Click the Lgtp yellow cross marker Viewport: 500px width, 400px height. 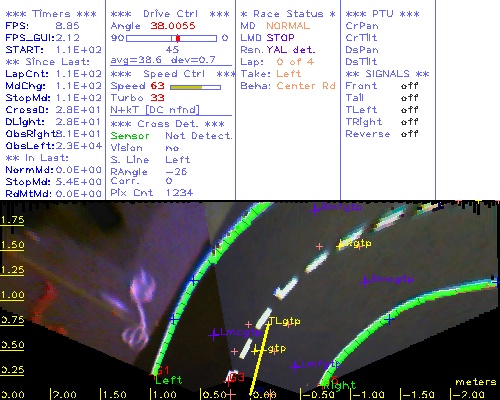(x=256, y=351)
